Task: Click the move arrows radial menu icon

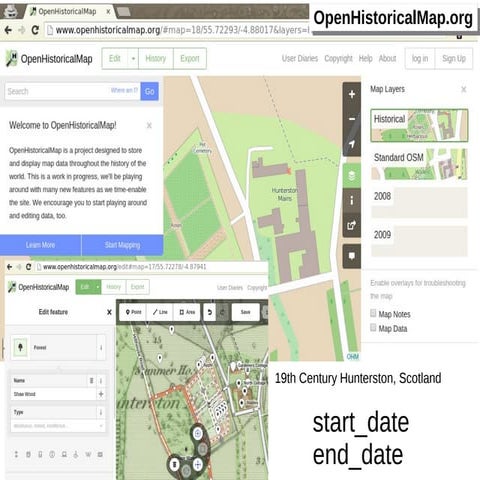Action: coord(198,464)
